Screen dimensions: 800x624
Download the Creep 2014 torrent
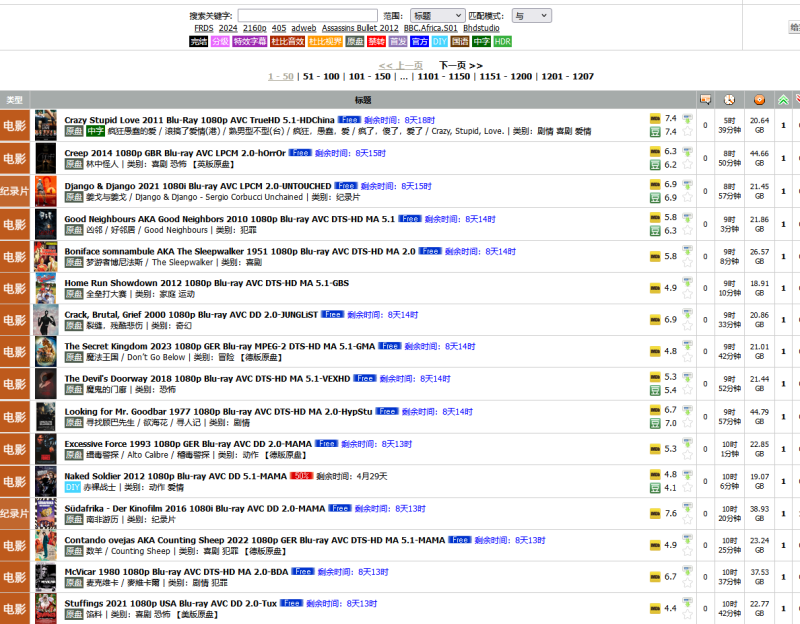(688, 152)
